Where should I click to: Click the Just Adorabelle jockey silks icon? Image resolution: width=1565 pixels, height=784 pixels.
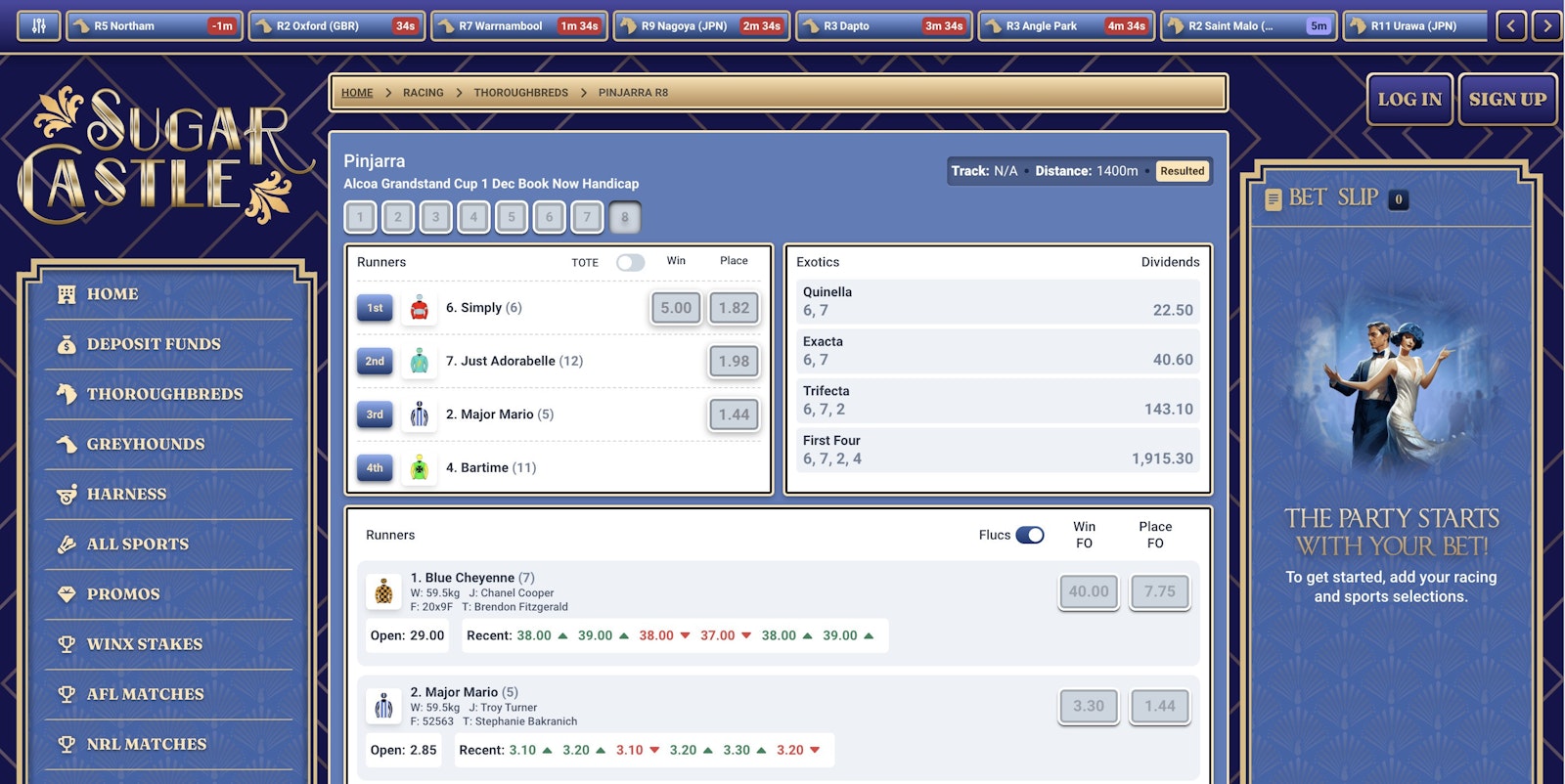point(420,361)
